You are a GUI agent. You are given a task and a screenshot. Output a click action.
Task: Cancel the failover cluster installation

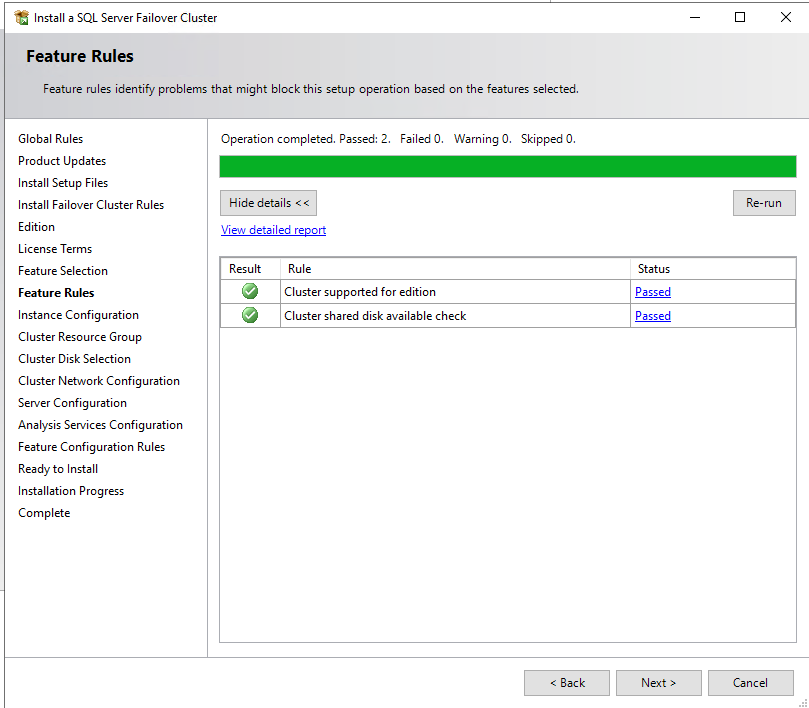[x=751, y=683]
